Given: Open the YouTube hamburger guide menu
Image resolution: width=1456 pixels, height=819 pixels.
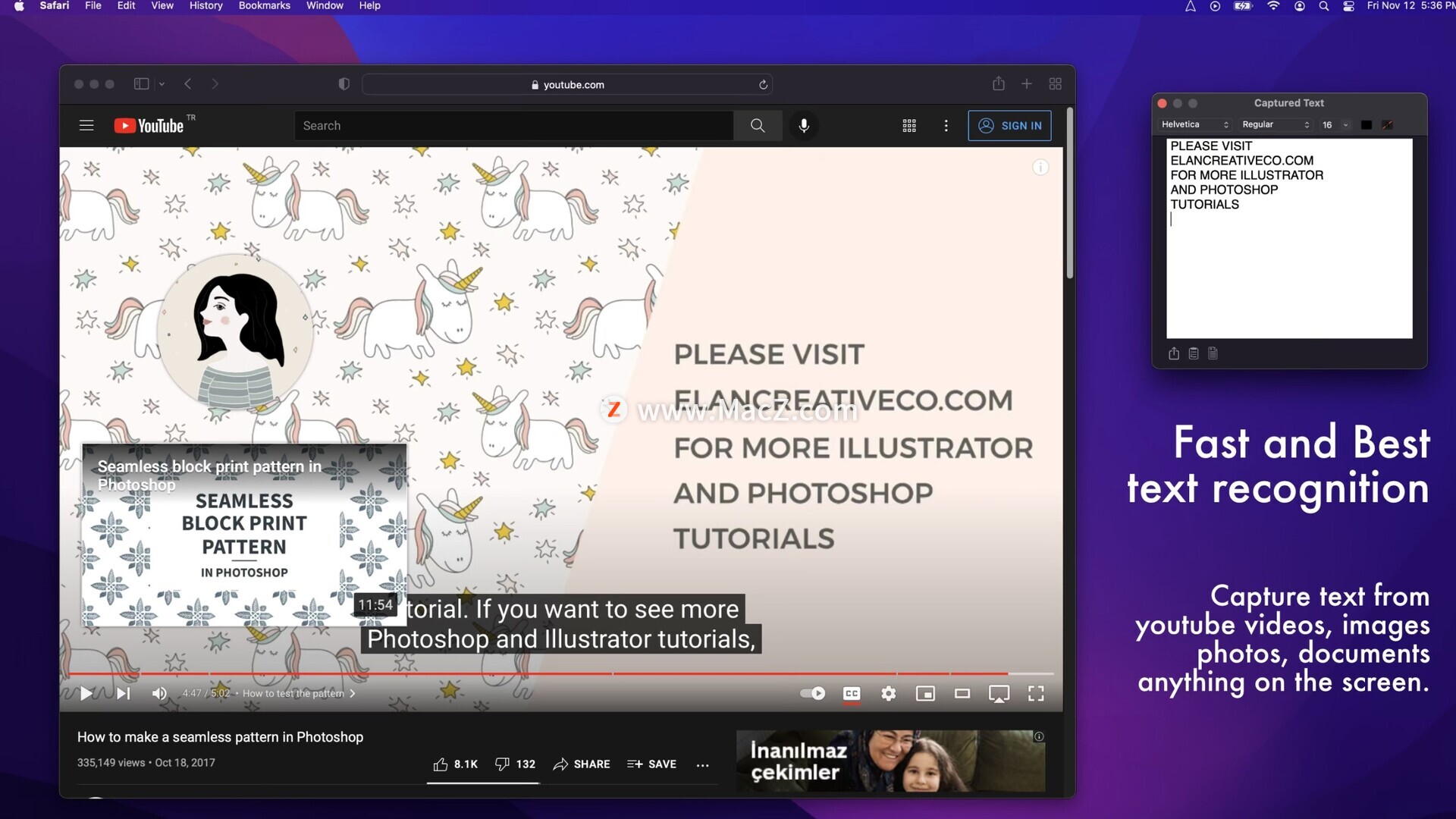Looking at the screenshot, I should tap(86, 126).
